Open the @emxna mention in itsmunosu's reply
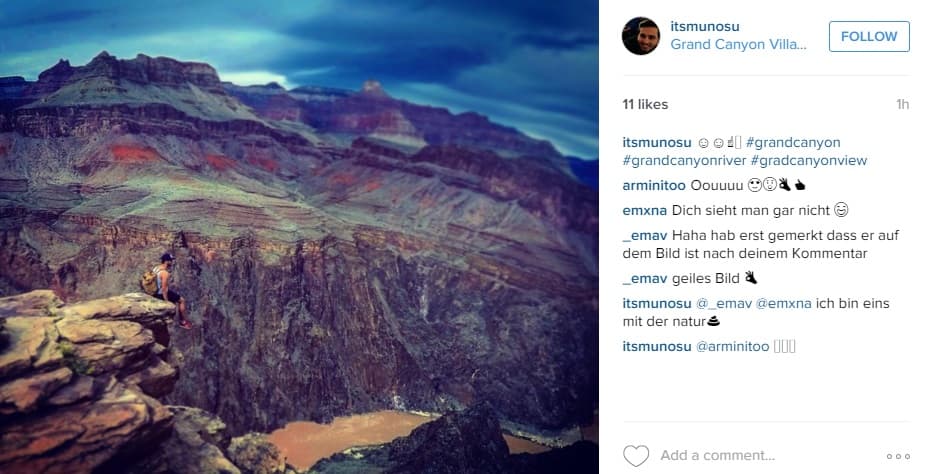Image resolution: width=932 pixels, height=474 pixels. pyautogui.click(x=783, y=303)
